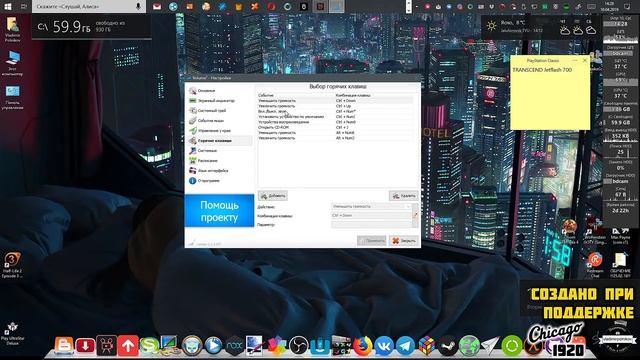The height and width of the screenshot is (360, 640).
Task: Open colorful flower photos icon in dock
Action: point(277,346)
